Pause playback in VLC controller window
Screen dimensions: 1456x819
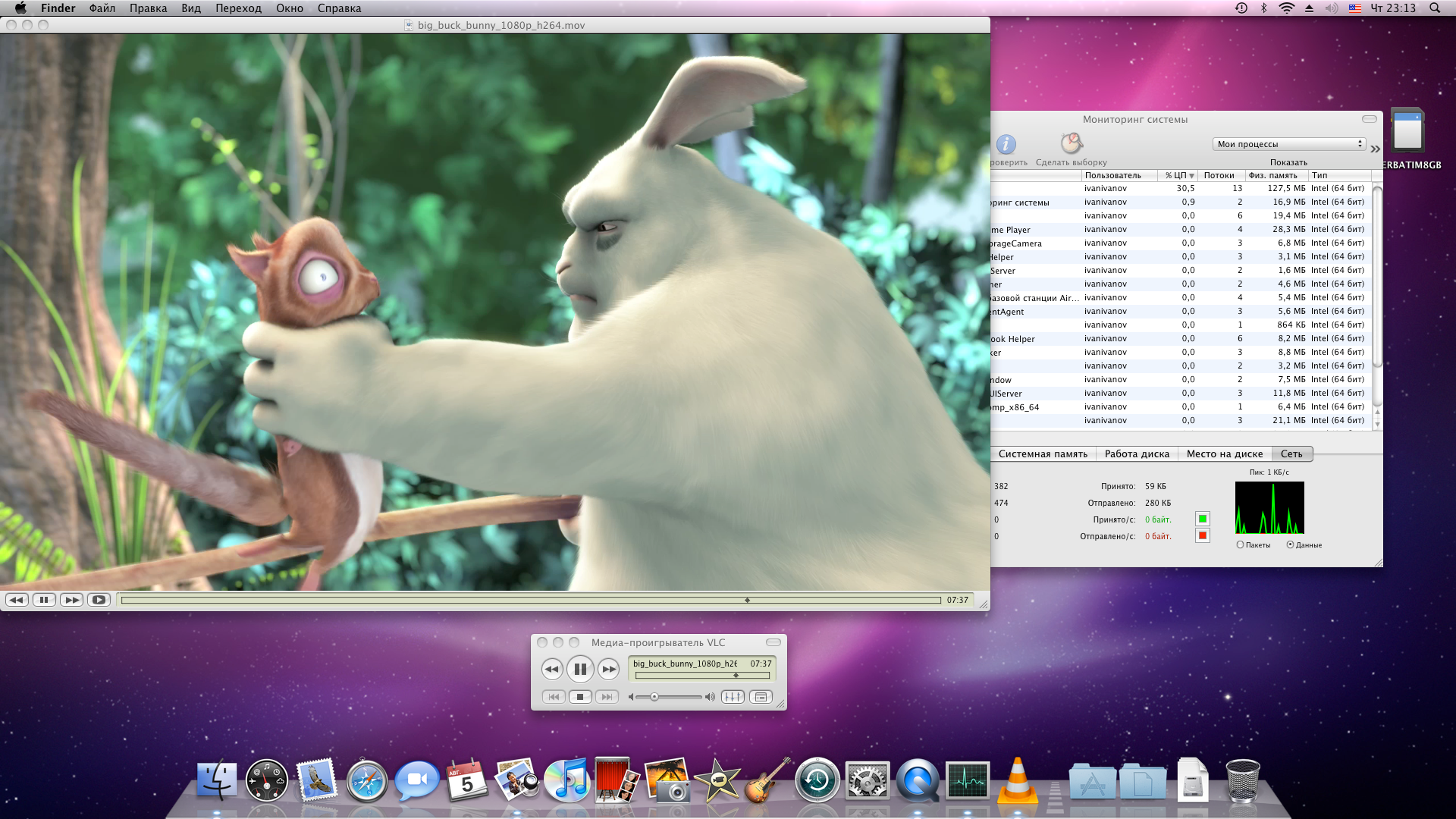coord(580,669)
